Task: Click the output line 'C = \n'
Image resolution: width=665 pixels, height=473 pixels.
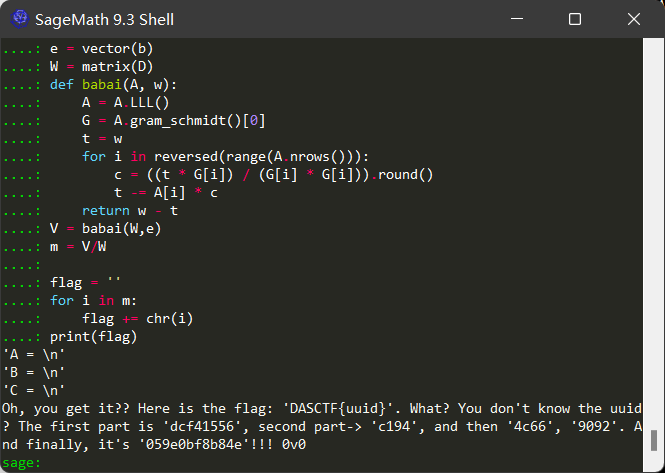Action: point(34,391)
